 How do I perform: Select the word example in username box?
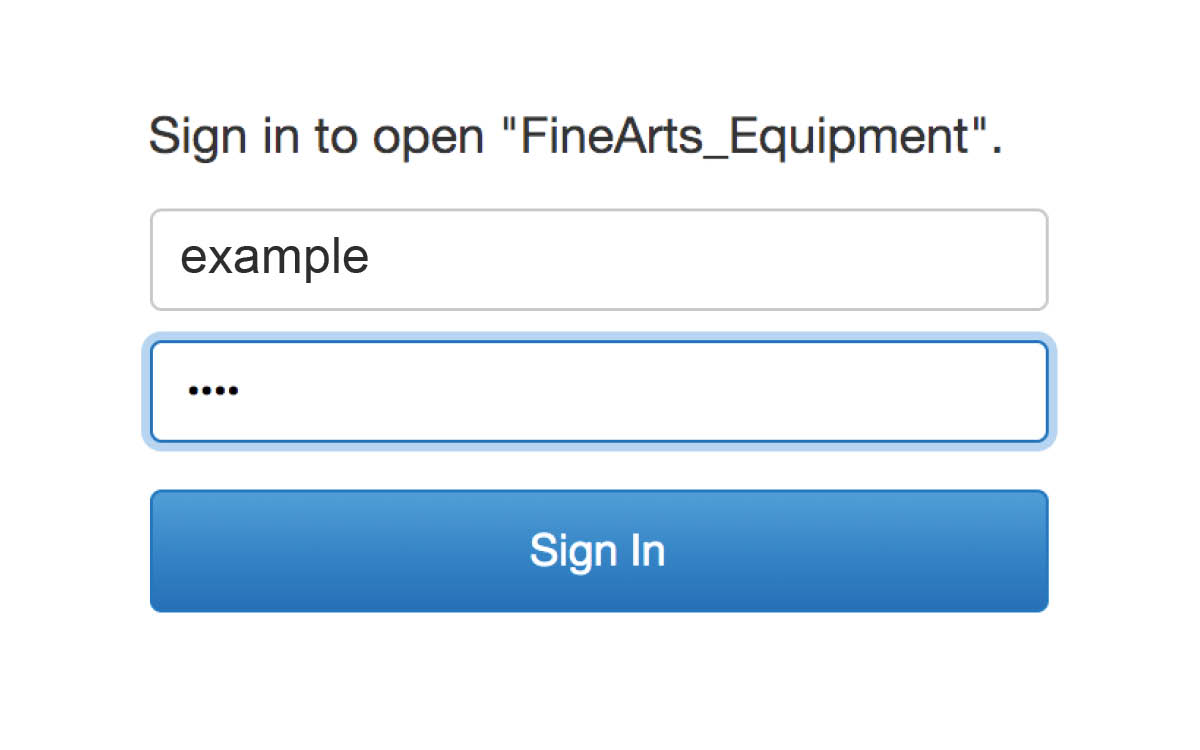tap(274, 260)
